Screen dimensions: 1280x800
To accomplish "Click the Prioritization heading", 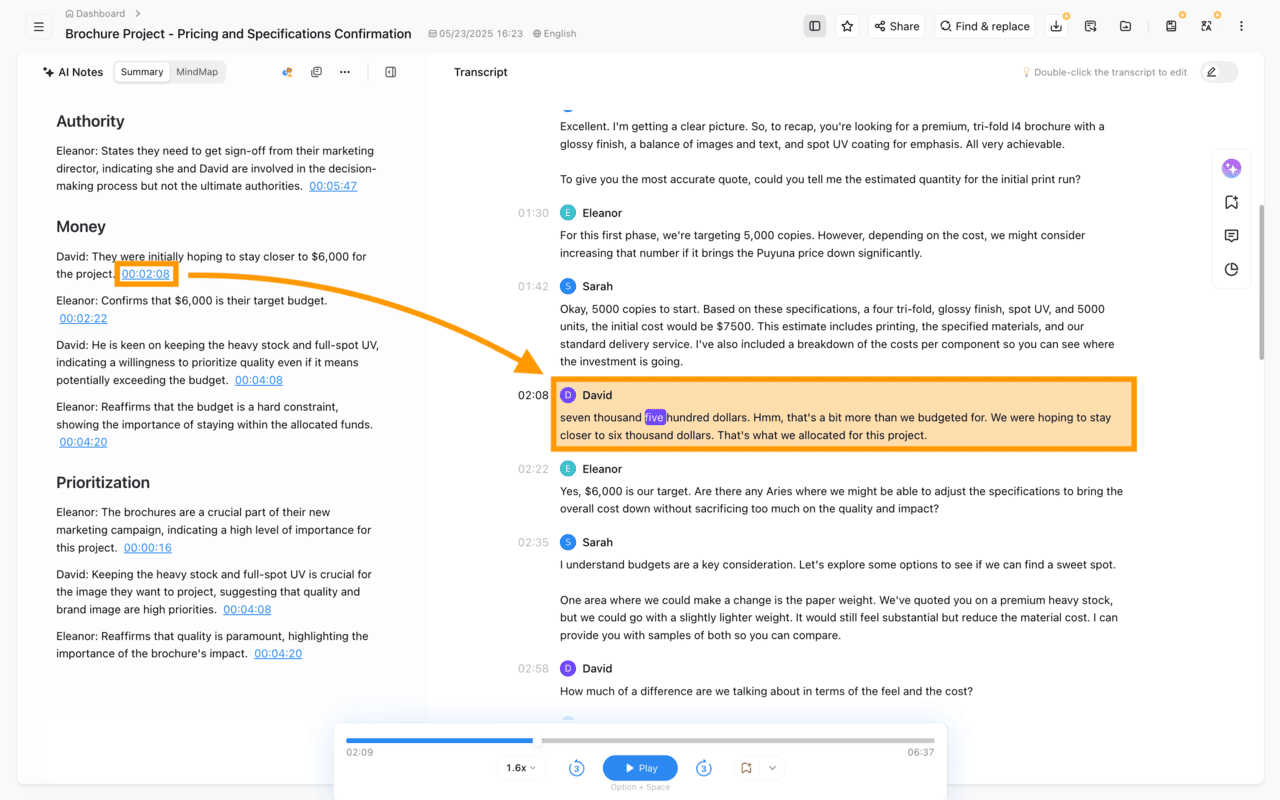I will pos(103,482).
